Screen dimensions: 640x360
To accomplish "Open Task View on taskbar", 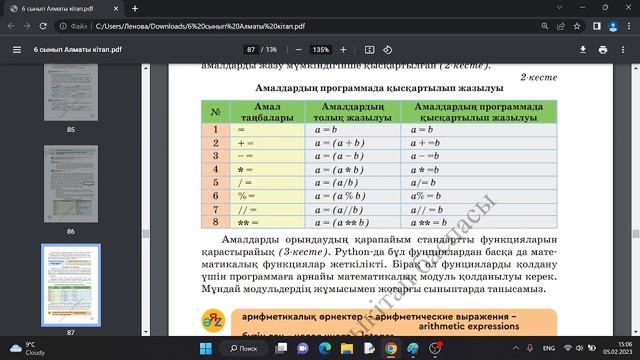I will (281, 349).
